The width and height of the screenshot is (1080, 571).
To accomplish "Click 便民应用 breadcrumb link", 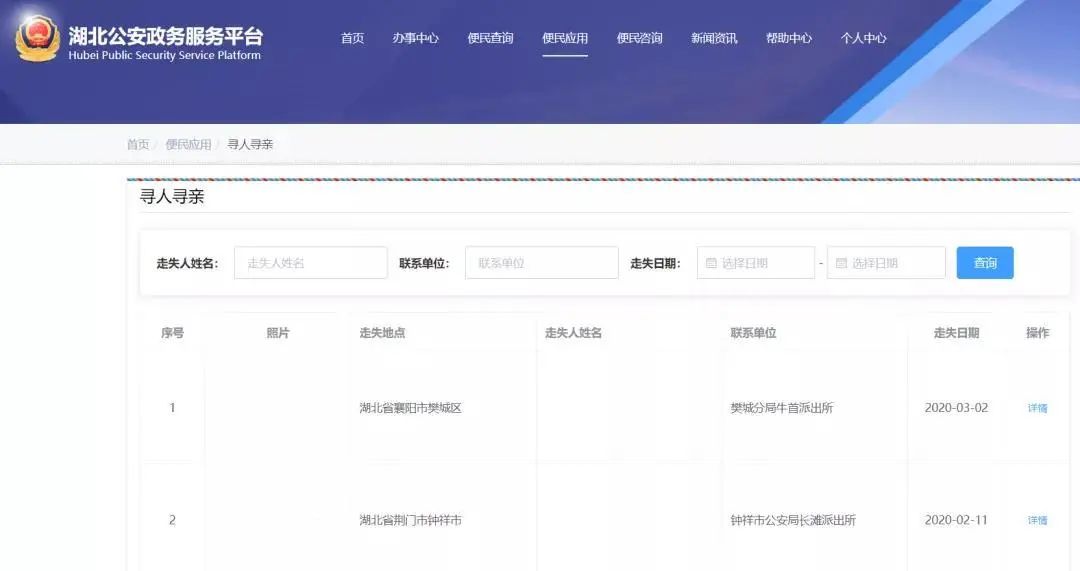I will [x=188, y=144].
